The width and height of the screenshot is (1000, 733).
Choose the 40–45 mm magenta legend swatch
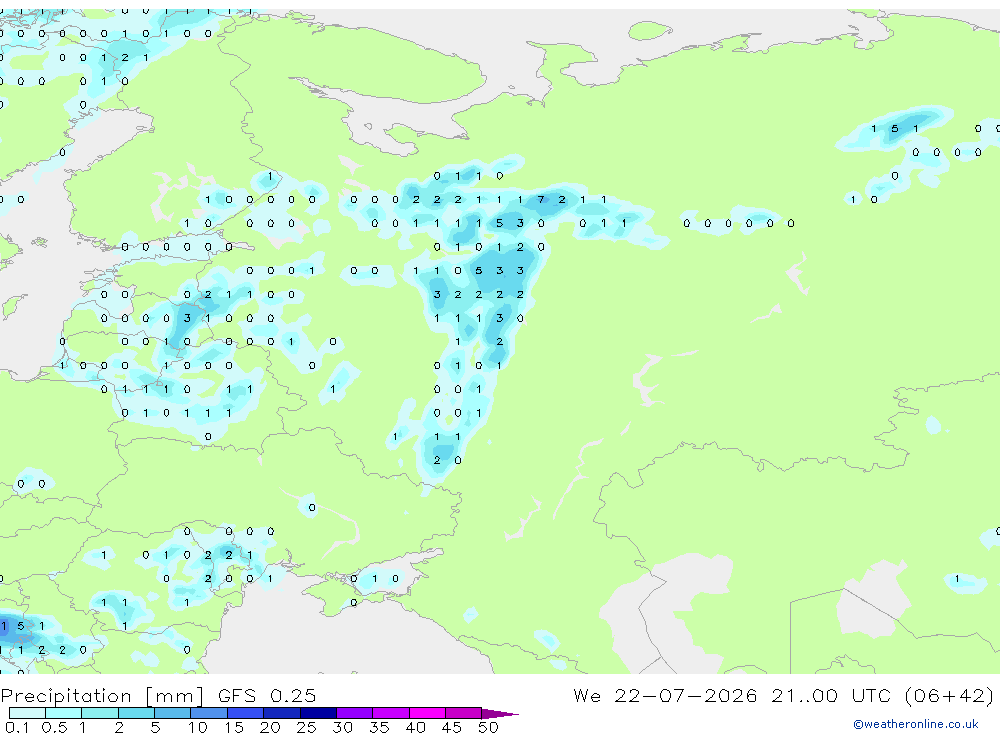tap(427, 713)
